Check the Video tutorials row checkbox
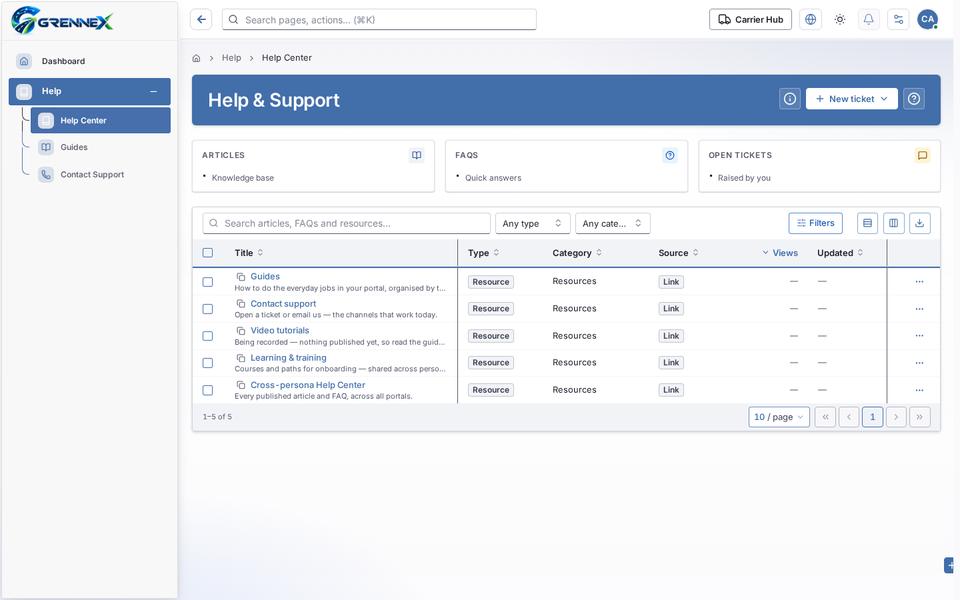The image size is (960, 600). tap(208, 336)
